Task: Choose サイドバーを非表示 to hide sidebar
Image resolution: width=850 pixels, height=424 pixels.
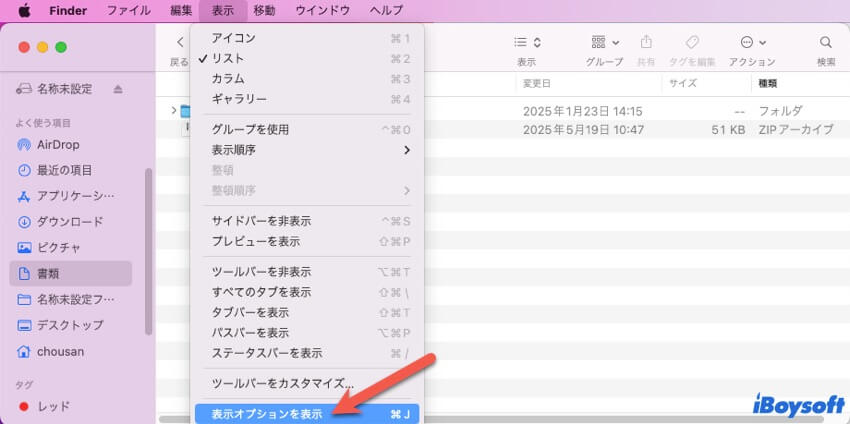Action: tap(261, 221)
